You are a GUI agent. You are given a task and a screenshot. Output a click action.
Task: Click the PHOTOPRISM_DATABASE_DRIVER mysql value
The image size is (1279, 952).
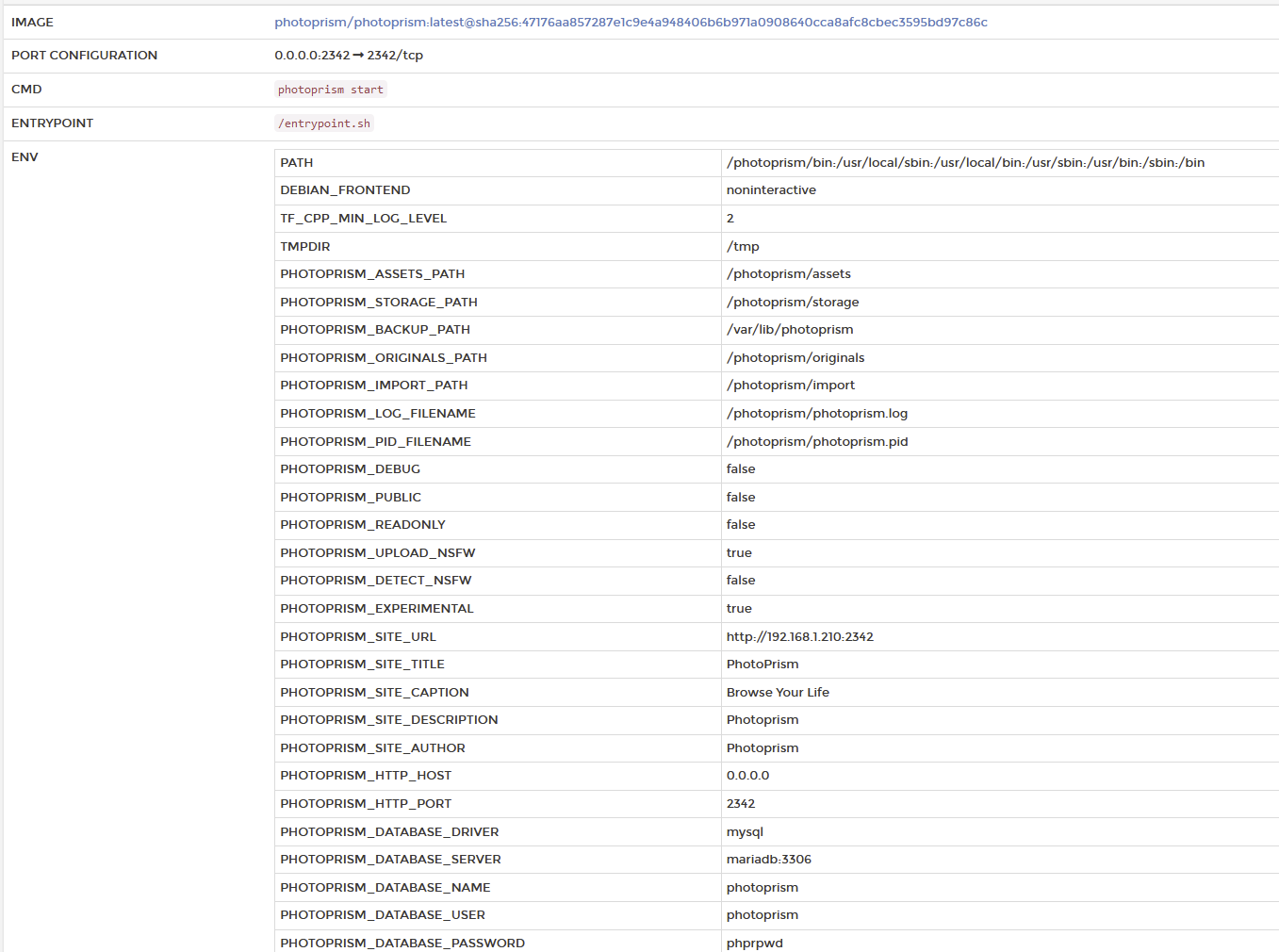click(745, 831)
